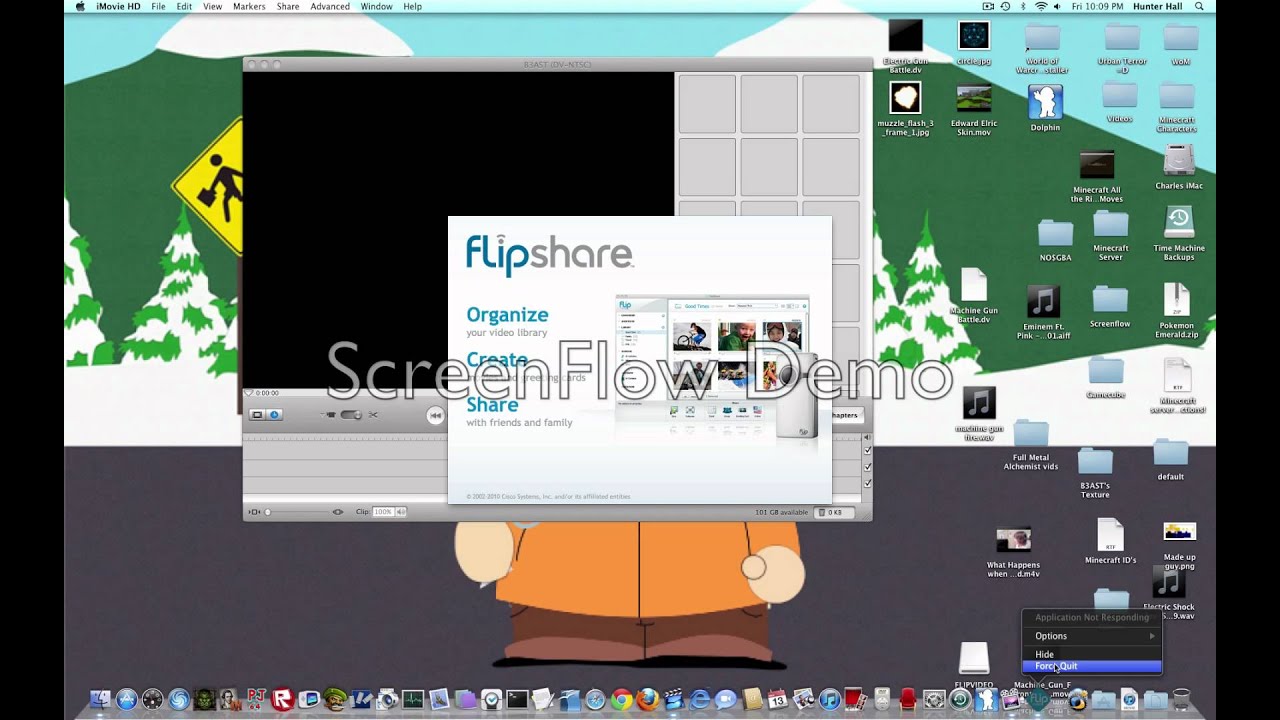Click the scissors edit mode icon
The width and height of the screenshot is (1280, 720).
tap(372, 415)
